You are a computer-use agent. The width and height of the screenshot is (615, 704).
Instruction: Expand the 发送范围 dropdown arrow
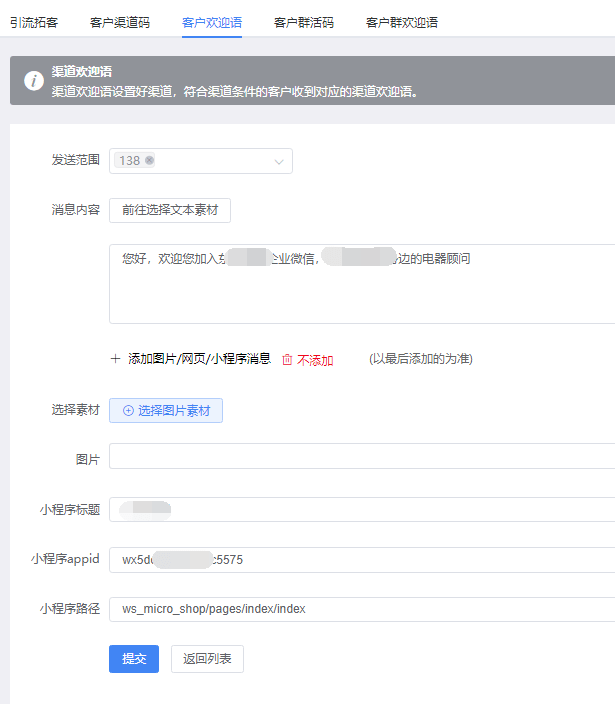[279, 162]
